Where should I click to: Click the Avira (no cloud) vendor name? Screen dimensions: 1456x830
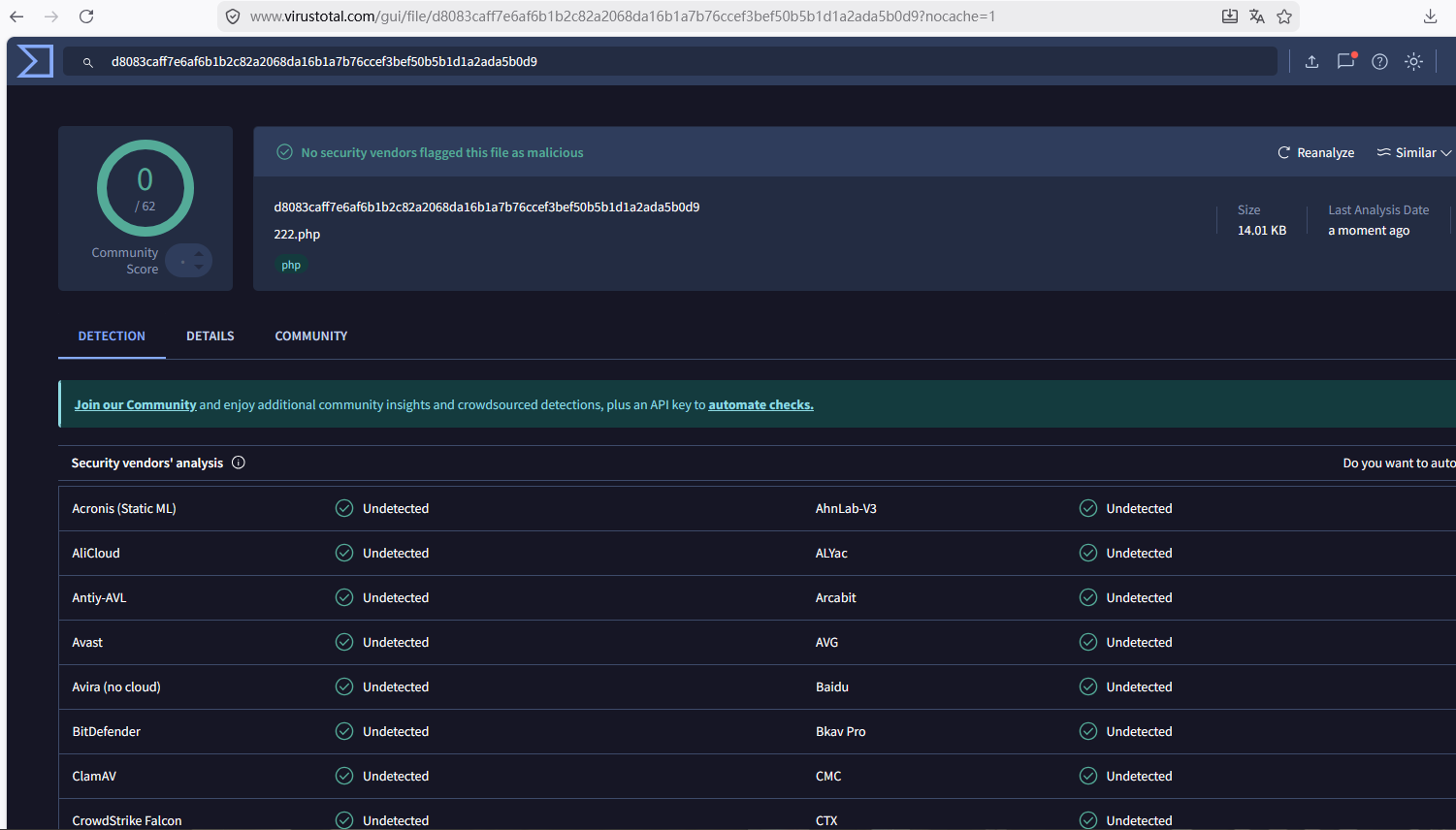116,686
